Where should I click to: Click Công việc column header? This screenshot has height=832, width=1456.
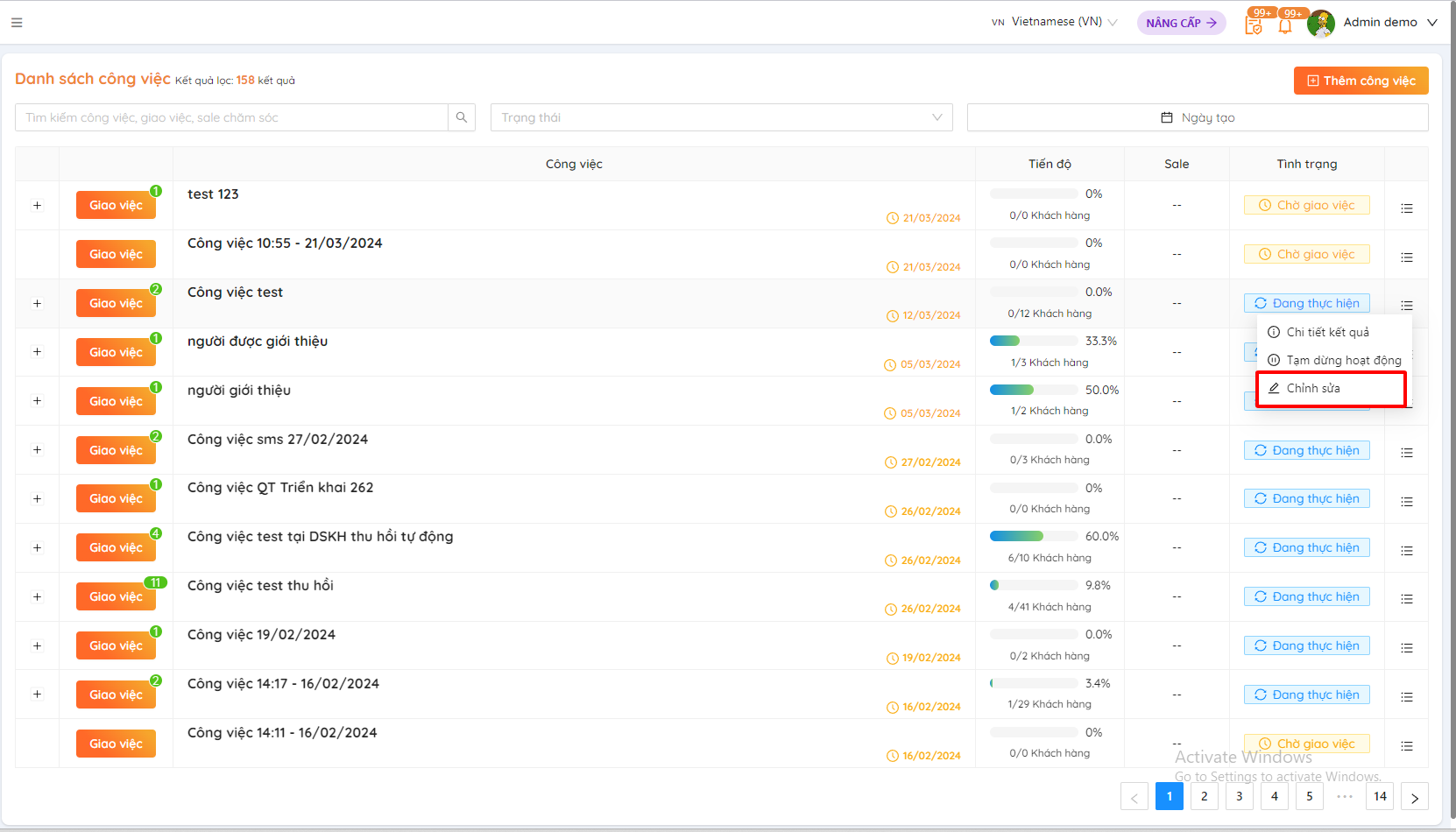pyautogui.click(x=574, y=164)
